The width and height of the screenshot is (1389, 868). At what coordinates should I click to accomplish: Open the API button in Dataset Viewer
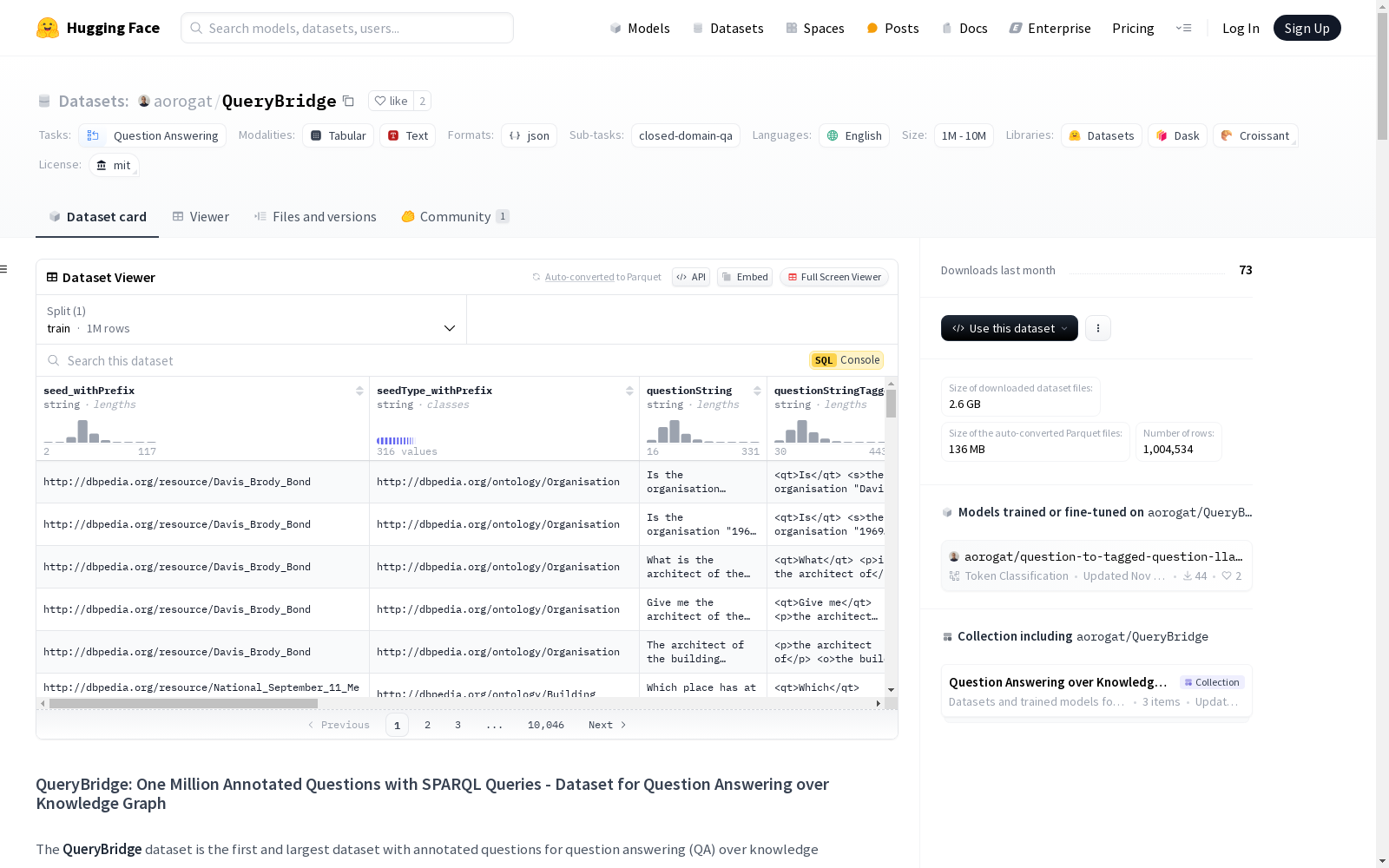[x=691, y=277]
